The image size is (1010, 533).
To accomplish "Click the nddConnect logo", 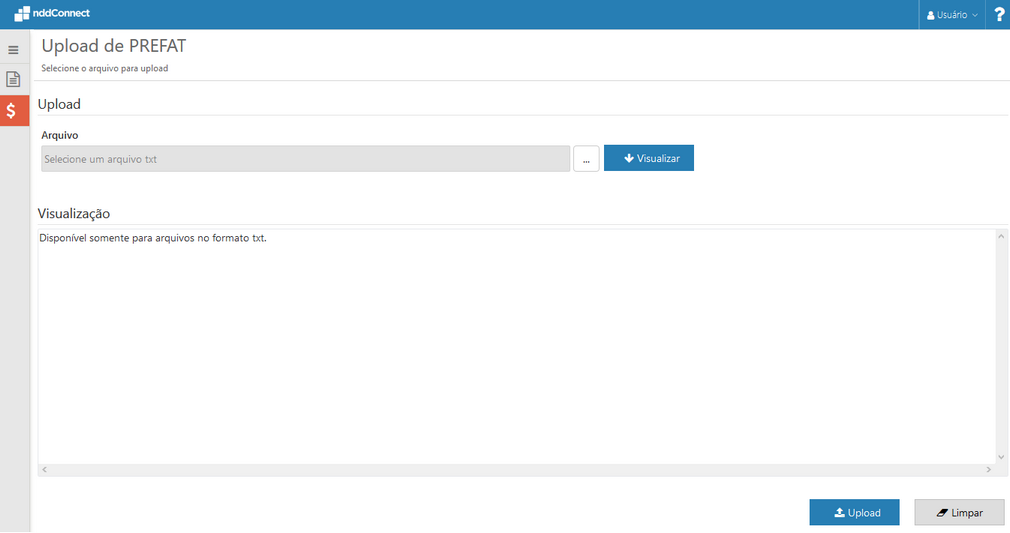I will click(x=52, y=14).
